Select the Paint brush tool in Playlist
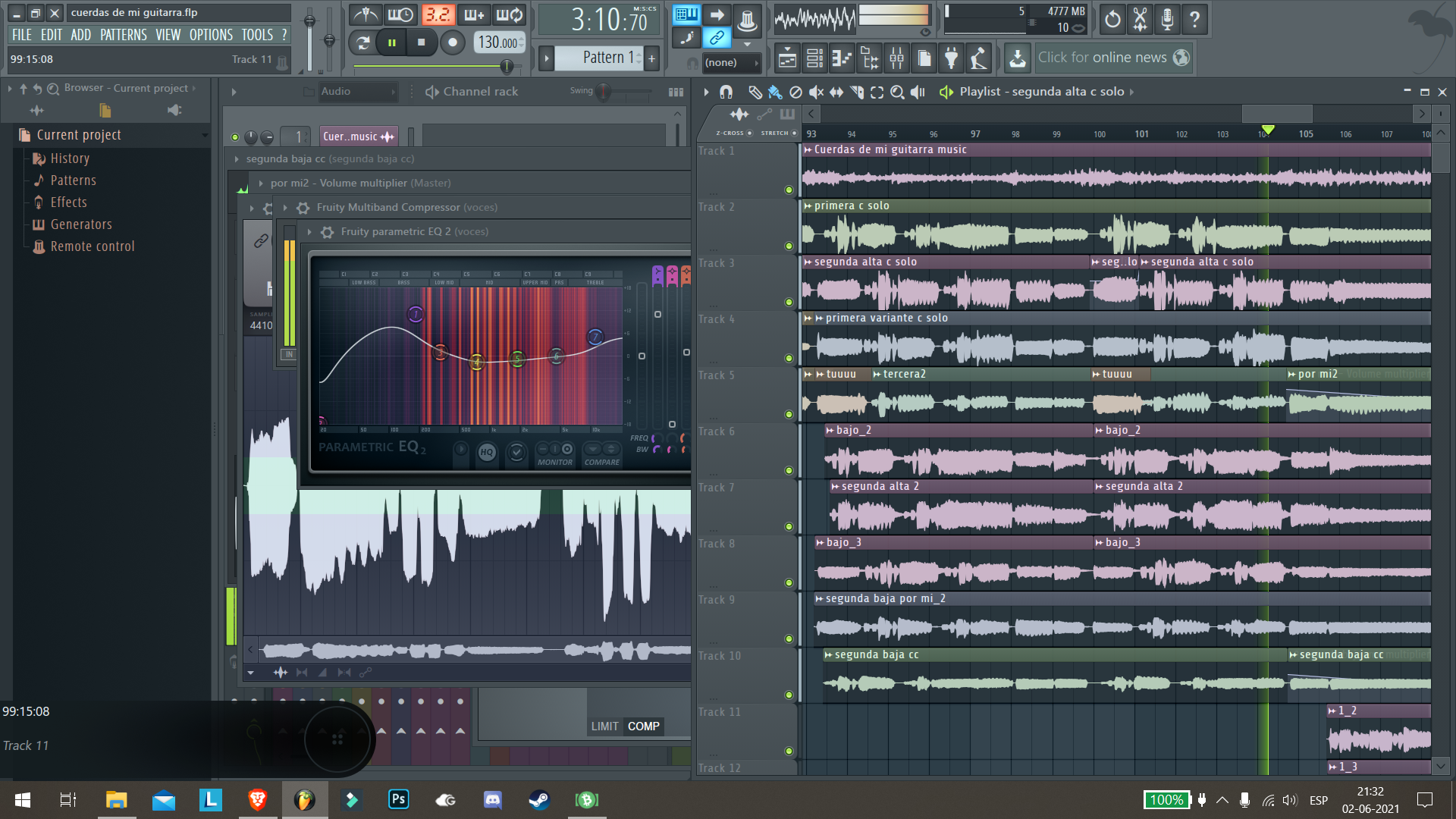 tap(775, 92)
